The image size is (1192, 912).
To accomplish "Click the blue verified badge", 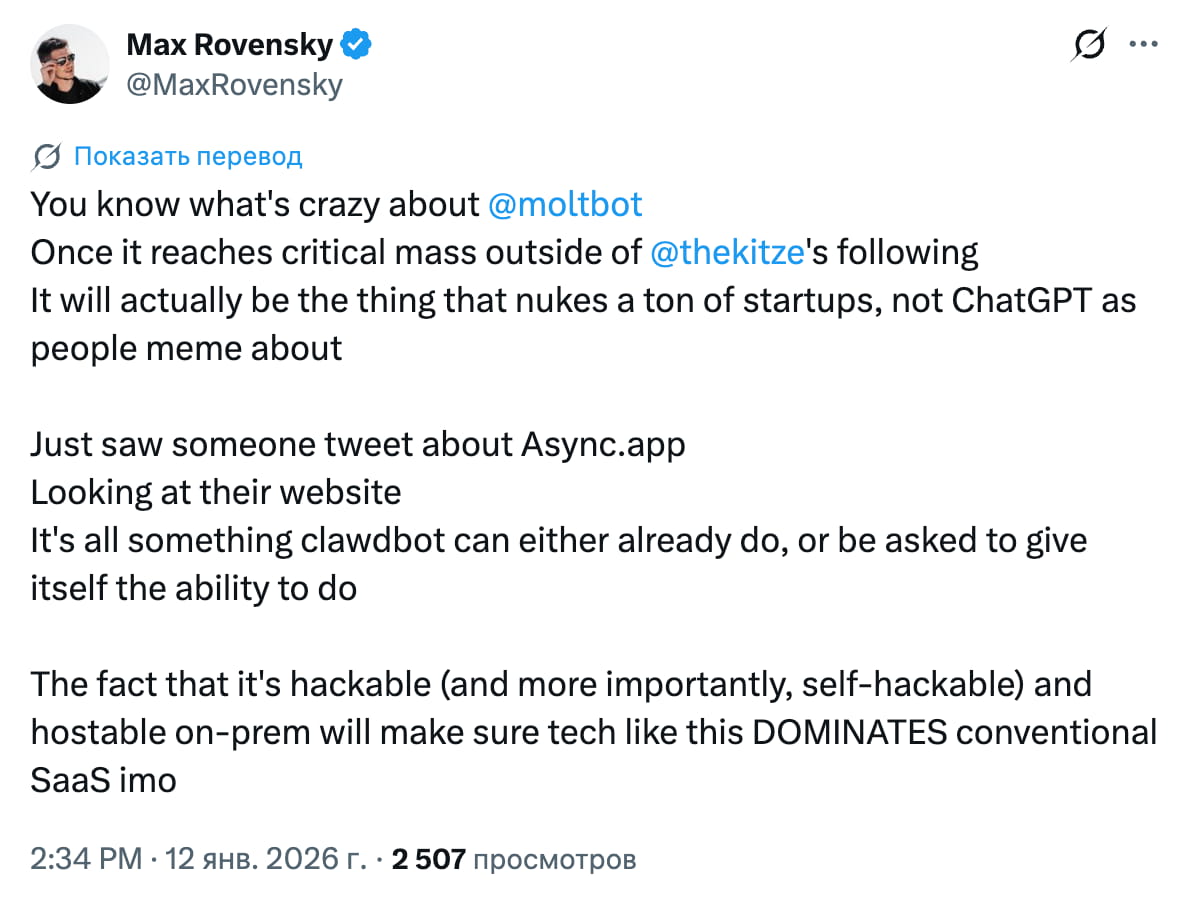I will (357, 44).
